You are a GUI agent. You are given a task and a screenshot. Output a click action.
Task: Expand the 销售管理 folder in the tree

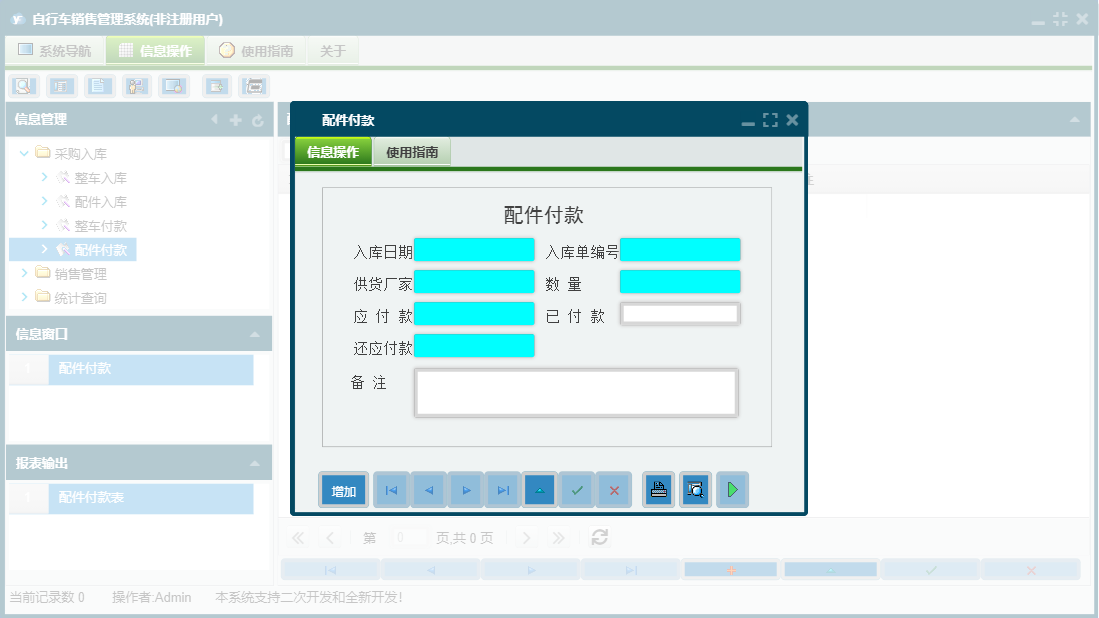tap(25, 273)
